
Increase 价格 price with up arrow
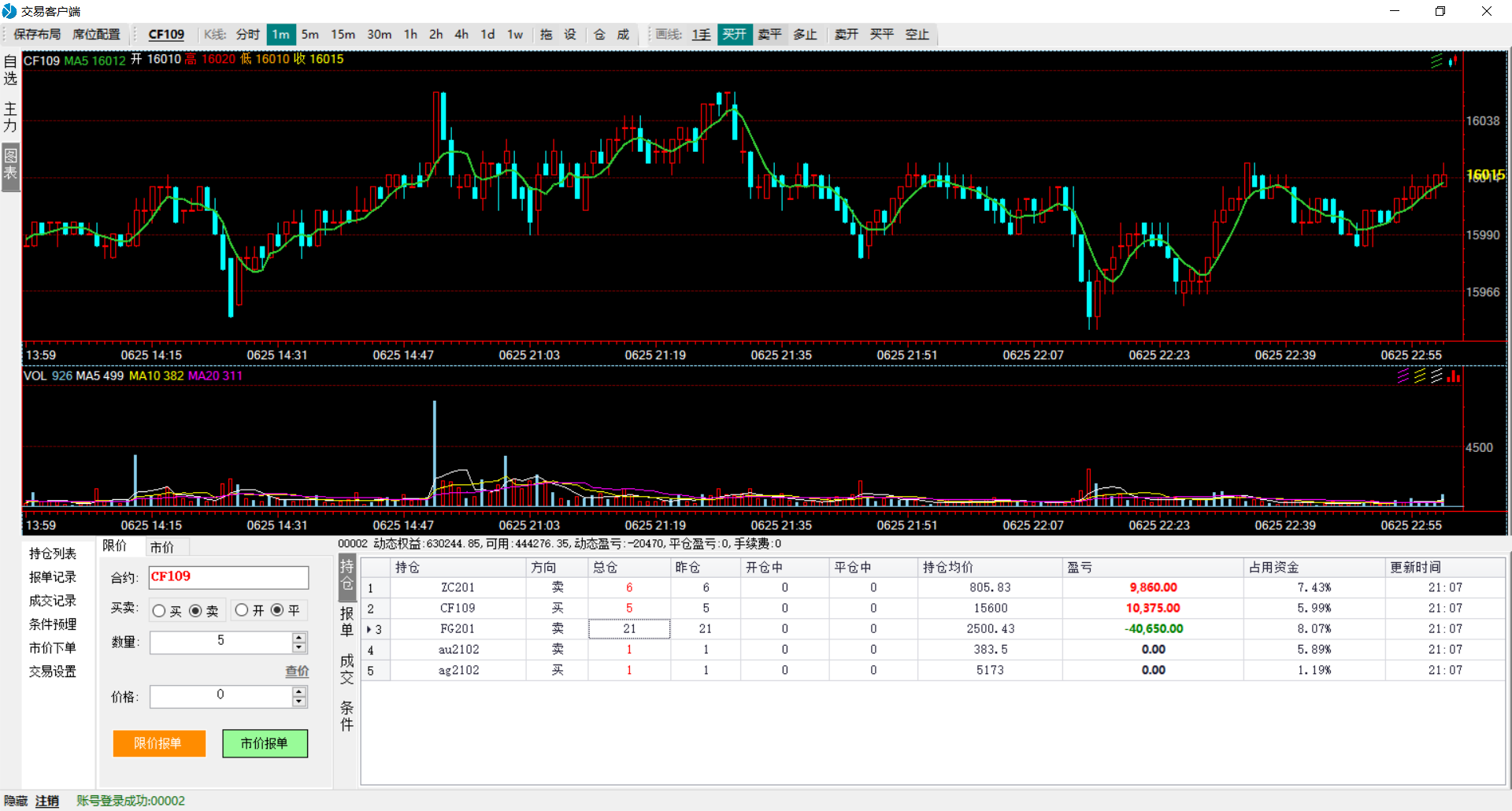(299, 691)
